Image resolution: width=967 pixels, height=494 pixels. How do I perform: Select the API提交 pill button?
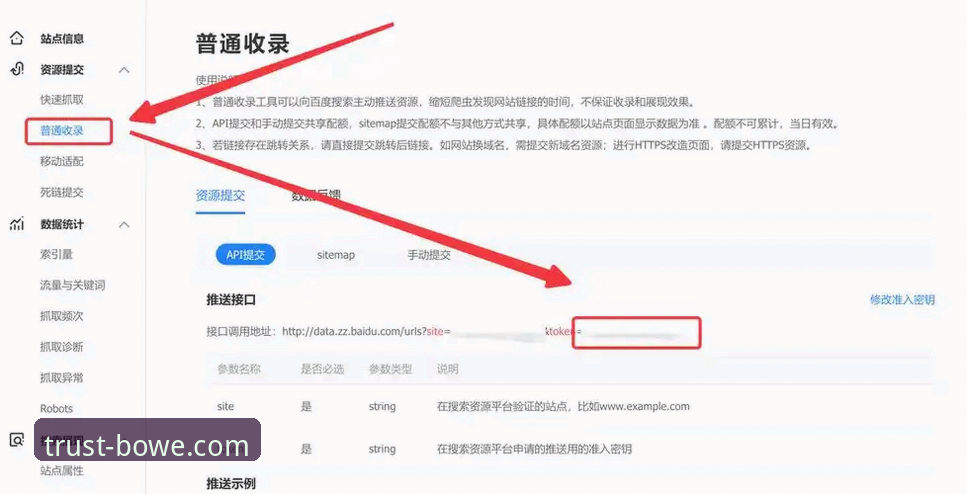point(245,255)
